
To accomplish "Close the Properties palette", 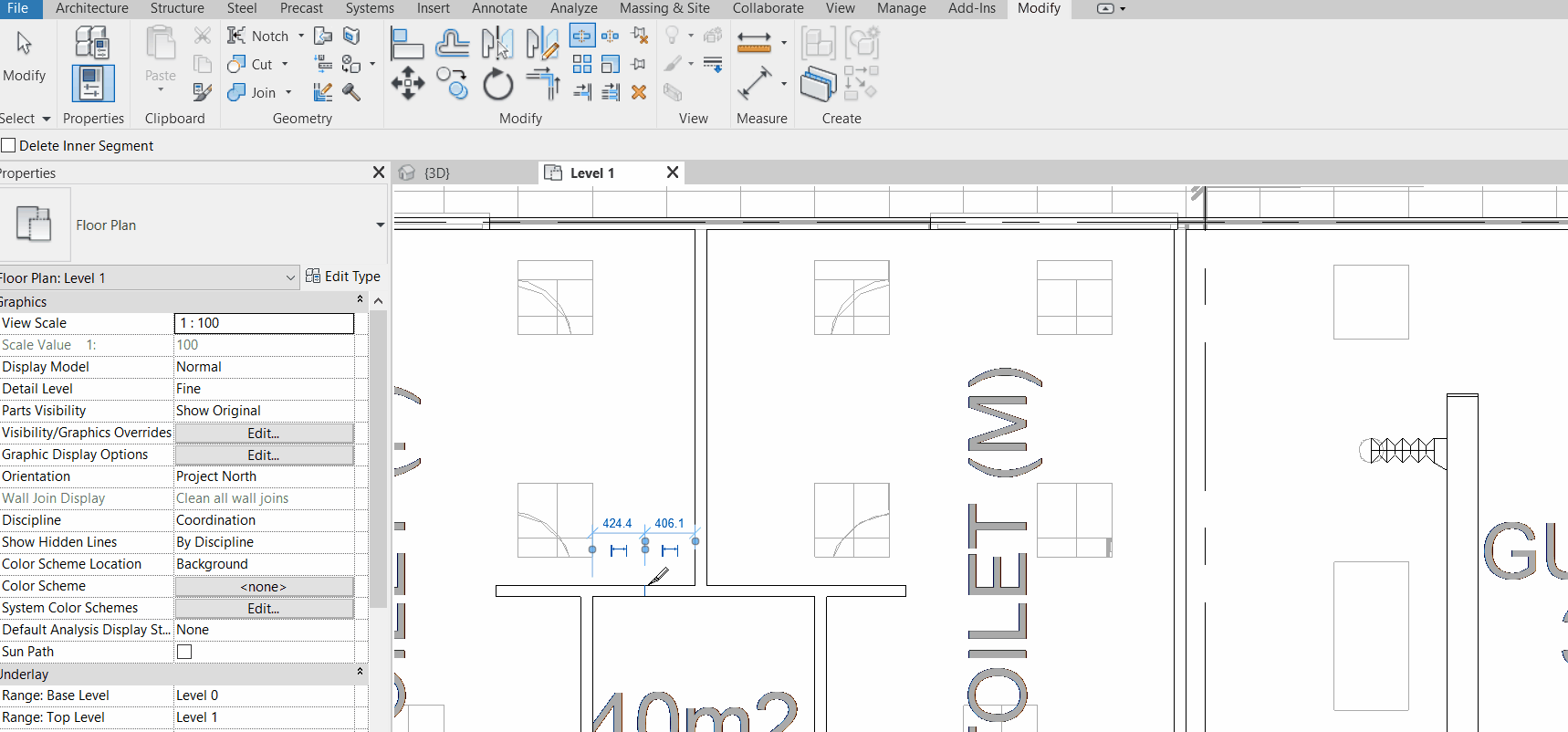I will point(379,173).
